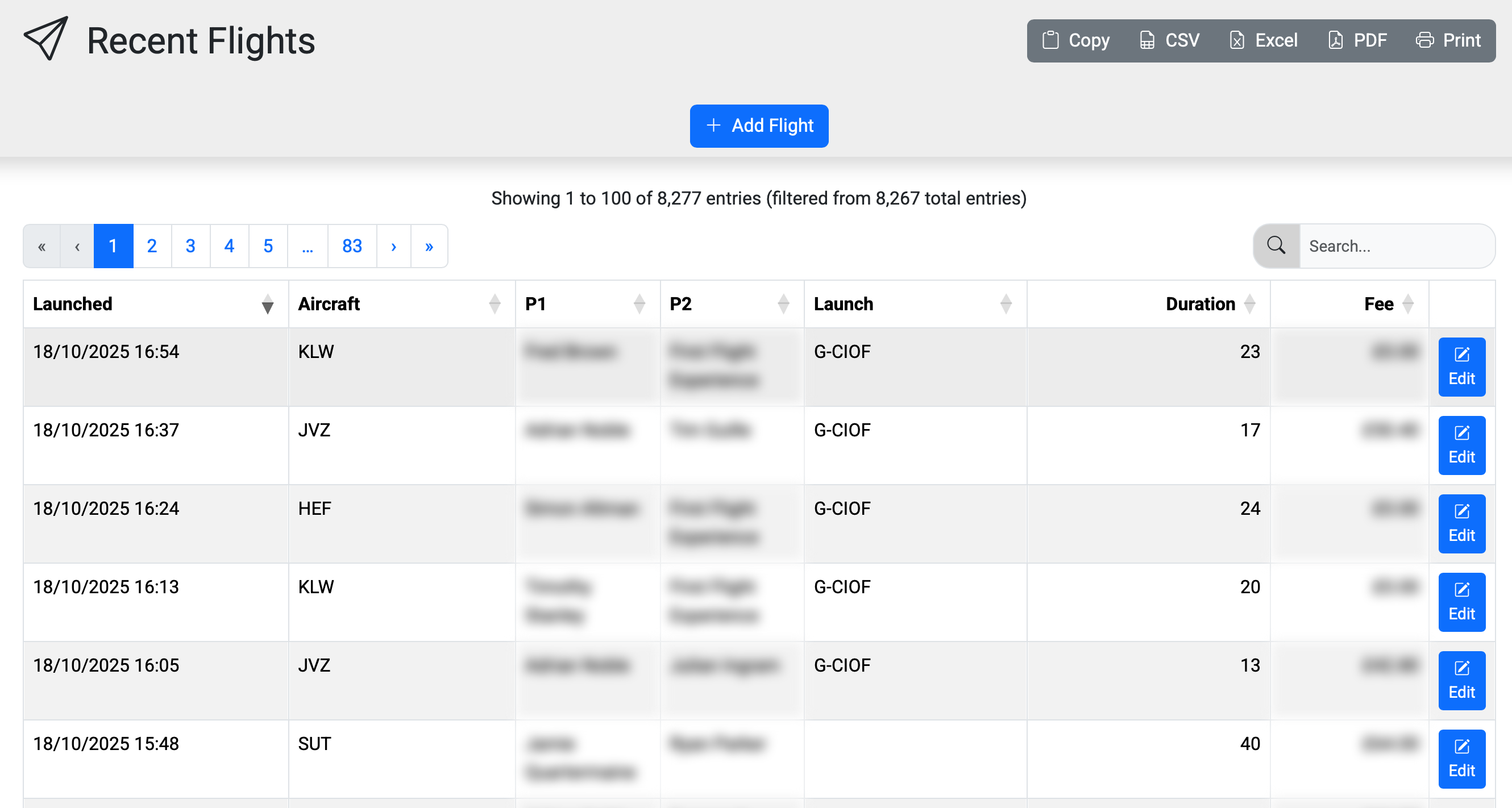
Task: Click the Copy export icon
Action: [1050, 40]
